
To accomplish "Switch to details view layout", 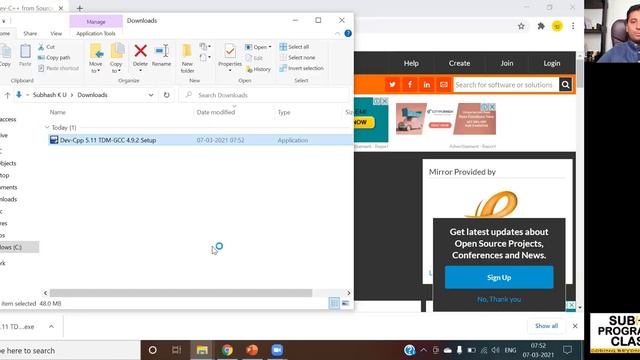I will (x=334, y=303).
